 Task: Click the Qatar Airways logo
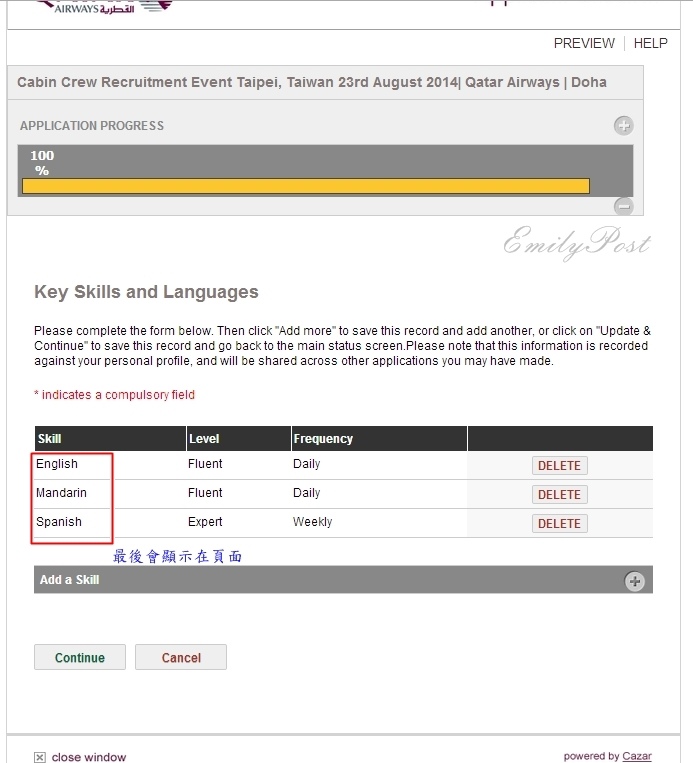point(105,7)
